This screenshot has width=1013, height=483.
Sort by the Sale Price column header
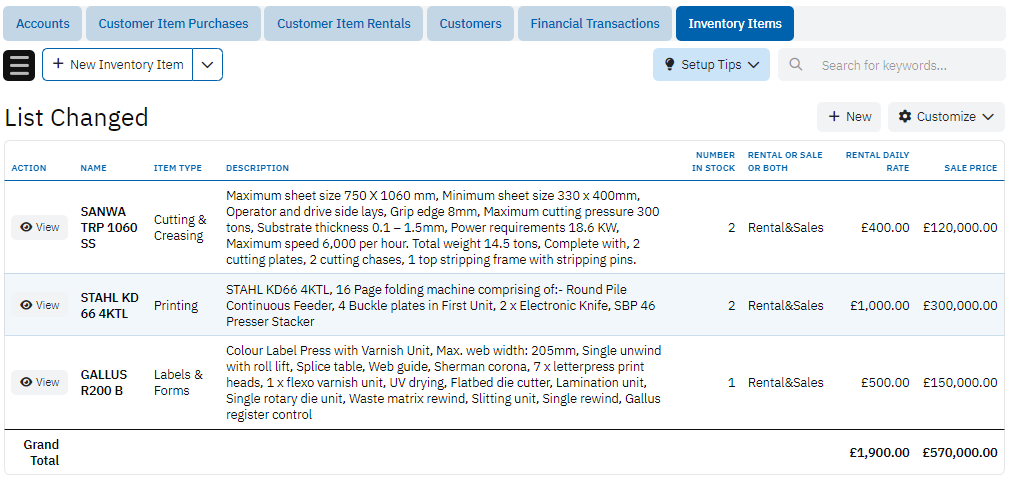point(970,168)
